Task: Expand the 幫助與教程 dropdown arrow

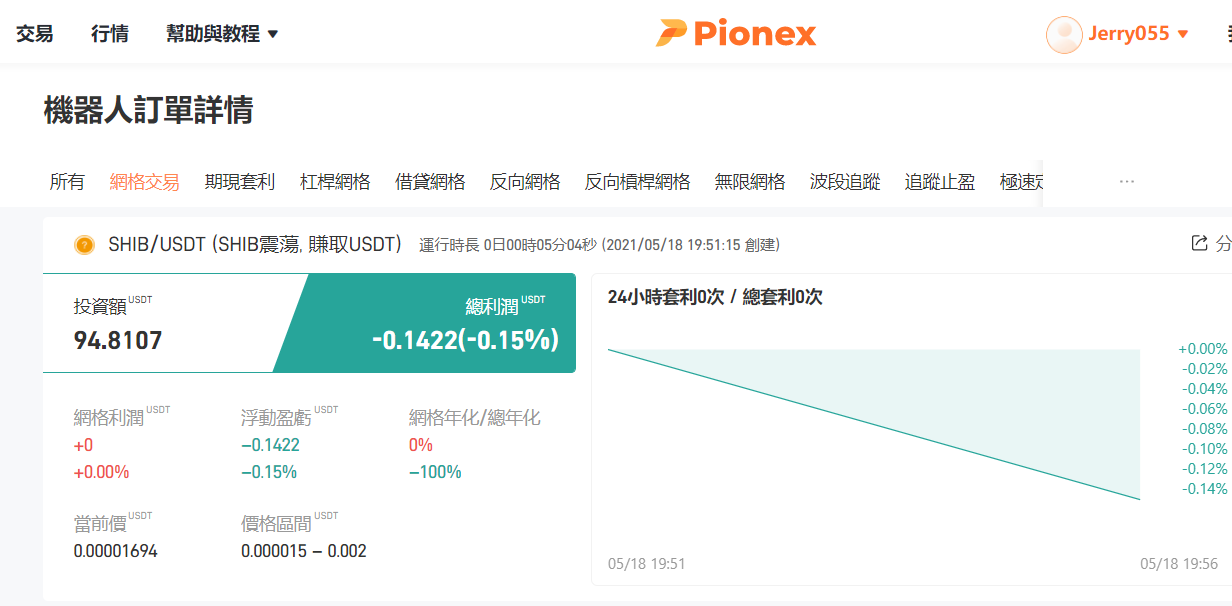Action: click(273, 34)
